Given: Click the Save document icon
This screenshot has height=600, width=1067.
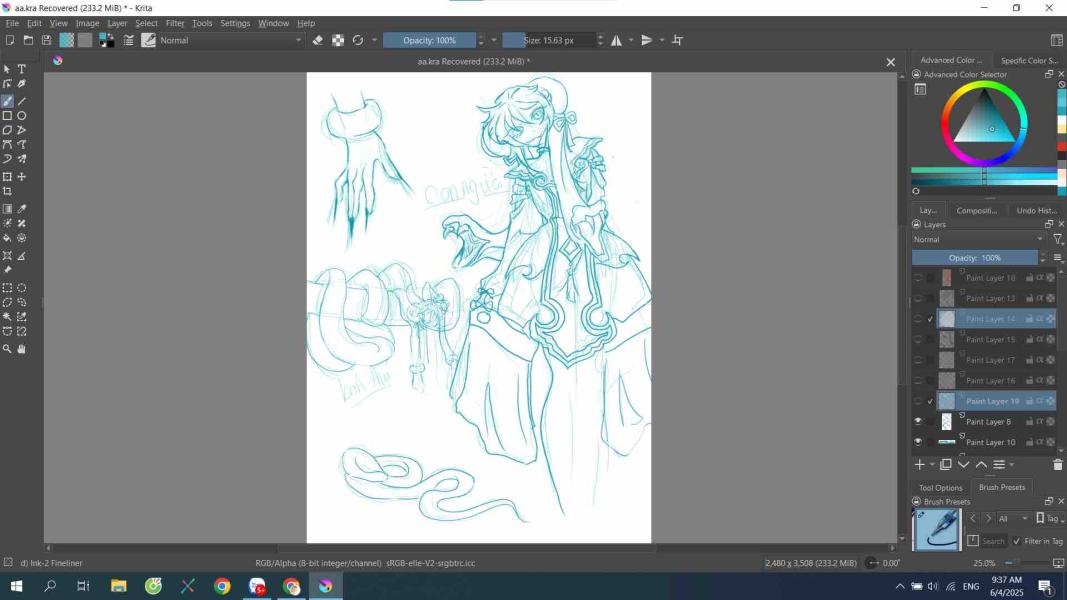Looking at the screenshot, I should tap(46, 40).
